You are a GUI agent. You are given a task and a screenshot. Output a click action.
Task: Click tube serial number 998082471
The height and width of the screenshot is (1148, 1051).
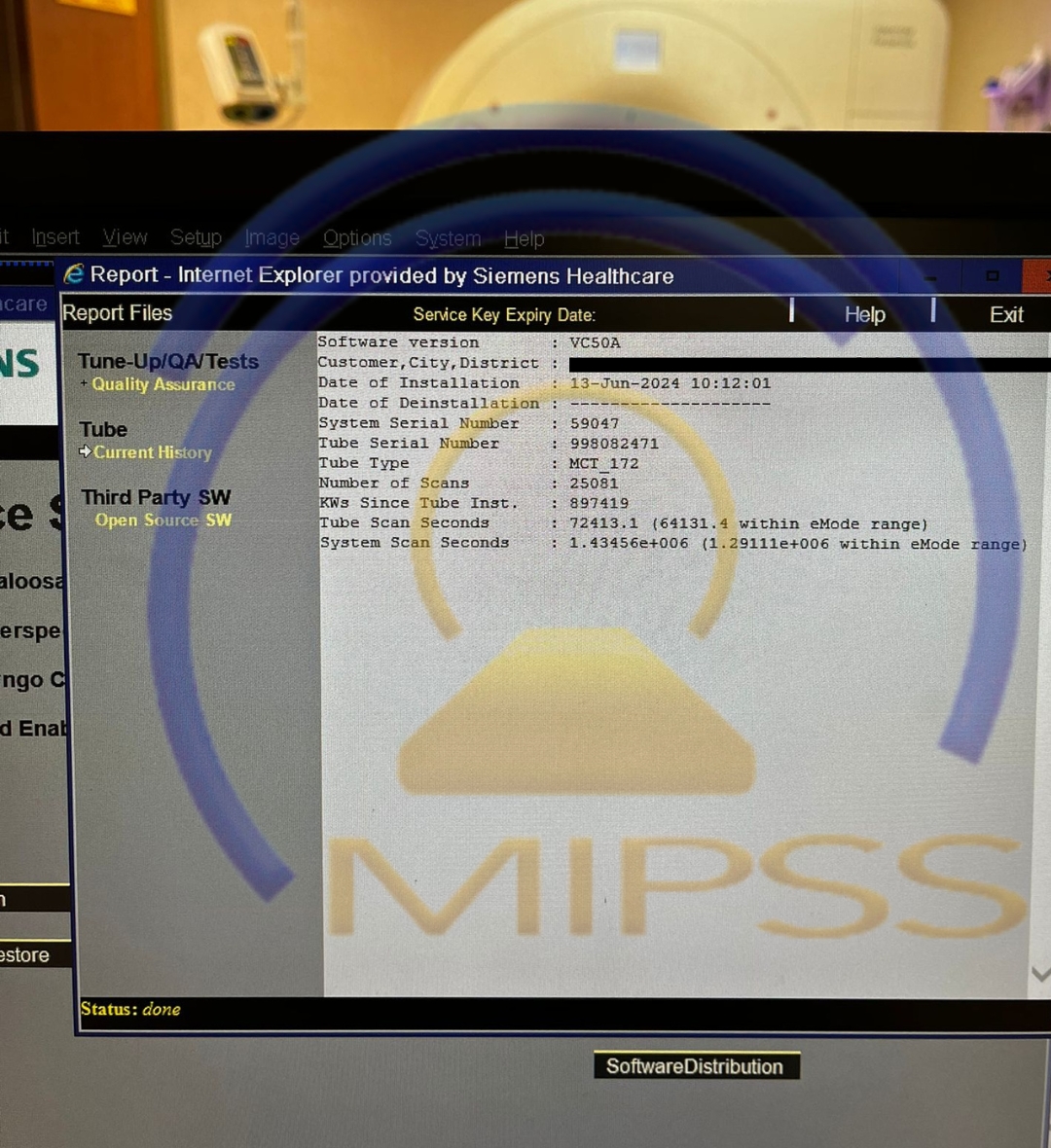pyautogui.click(x=614, y=444)
